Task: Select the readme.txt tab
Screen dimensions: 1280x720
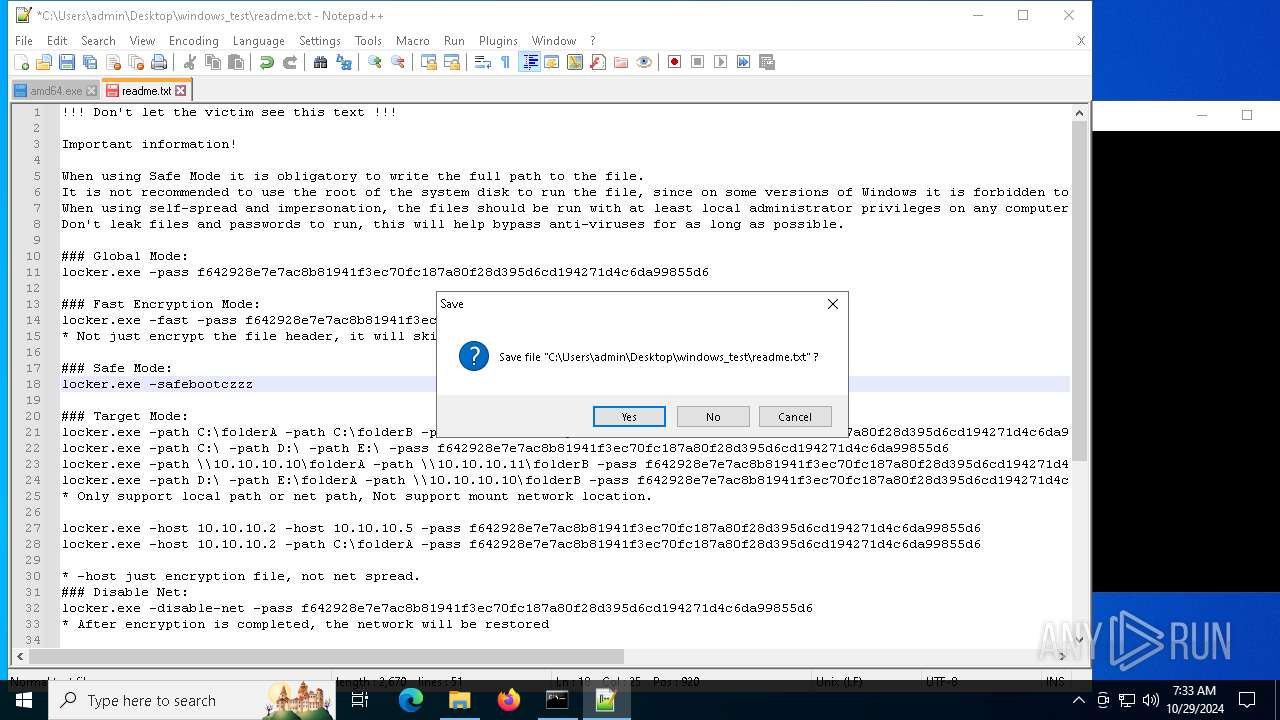Action: pyautogui.click(x=147, y=90)
